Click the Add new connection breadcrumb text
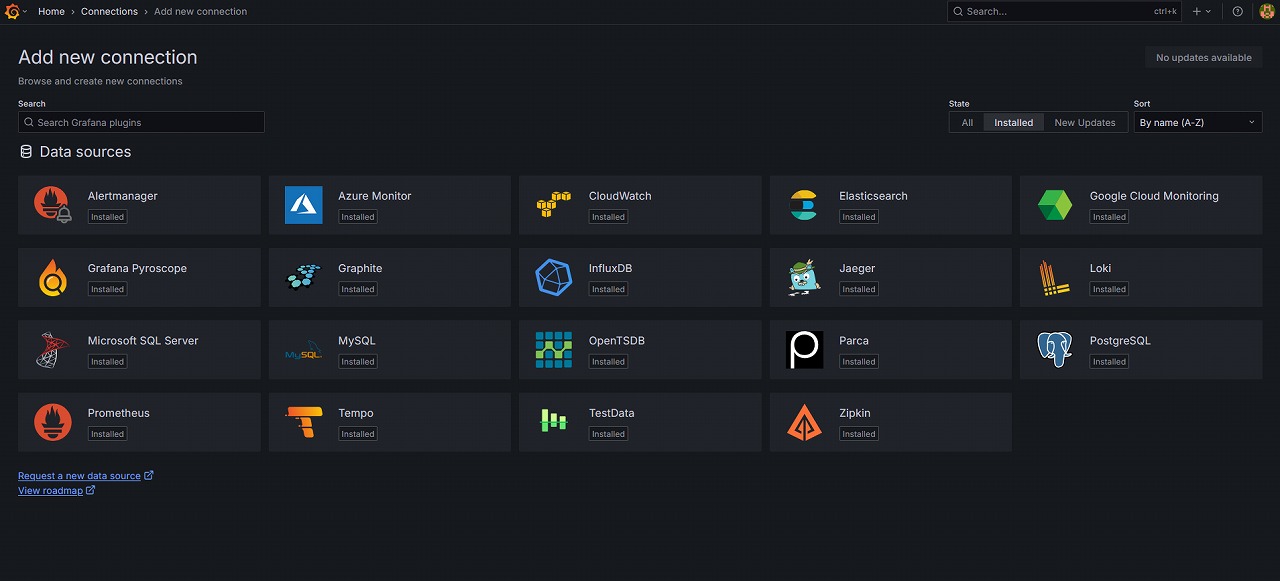 (x=201, y=12)
